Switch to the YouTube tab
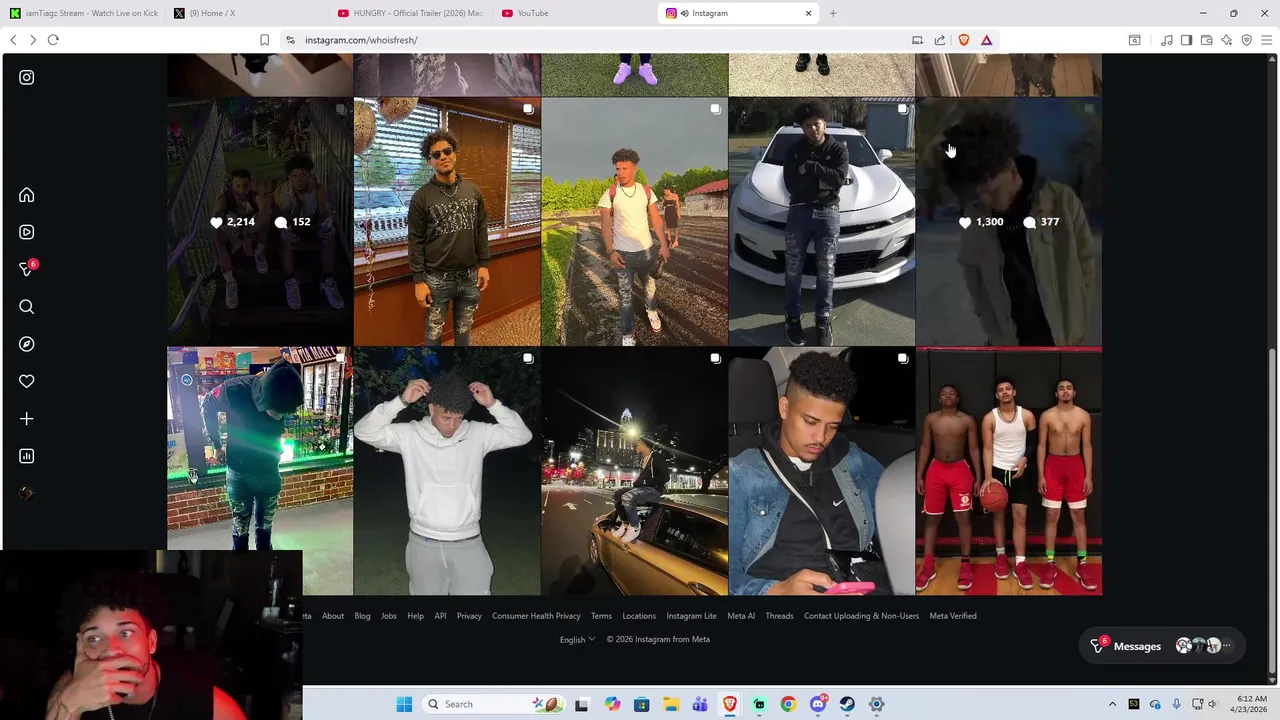Image resolution: width=1280 pixels, height=720 pixels. [574, 13]
